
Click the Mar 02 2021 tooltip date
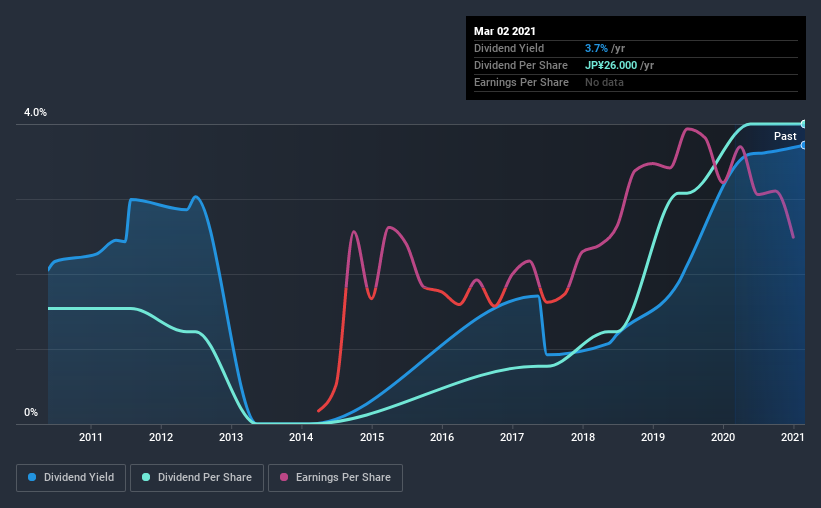[x=505, y=31]
